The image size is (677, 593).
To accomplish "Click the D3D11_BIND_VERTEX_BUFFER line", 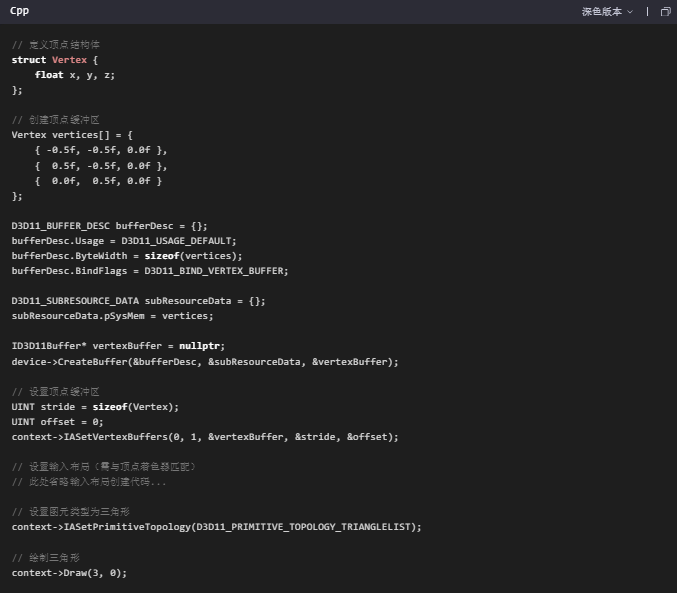I will 150,270.
